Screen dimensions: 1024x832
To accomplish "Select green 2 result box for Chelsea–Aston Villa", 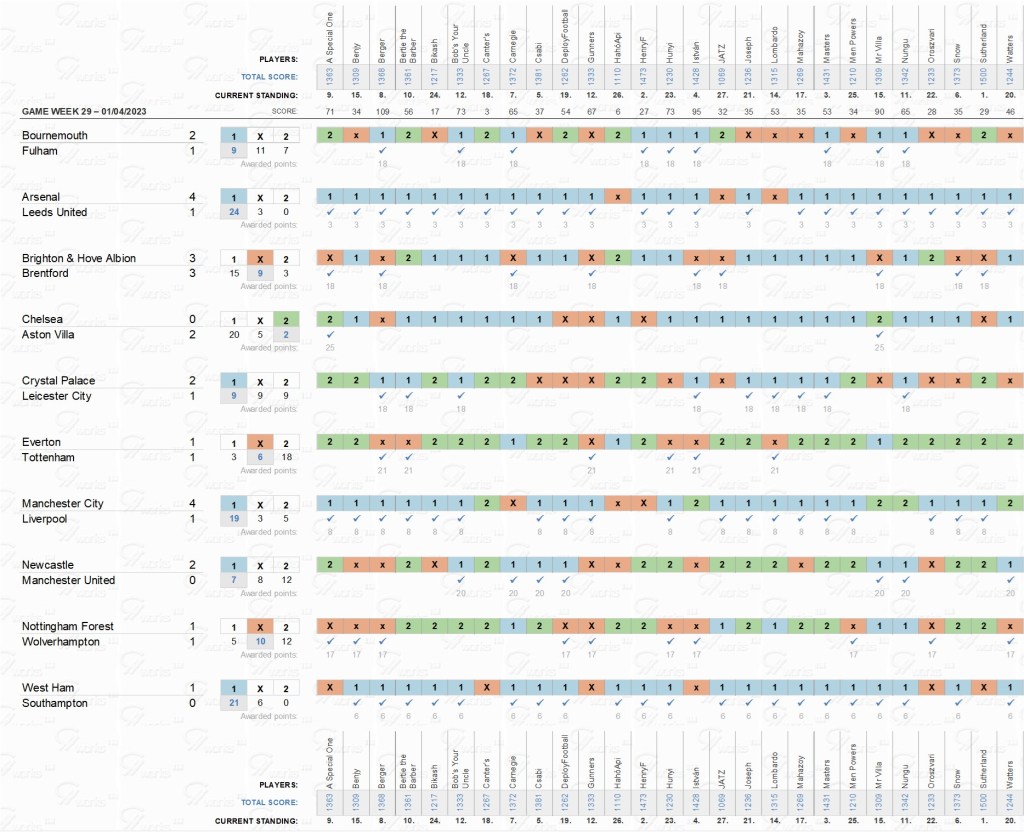I will click(287, 319).
